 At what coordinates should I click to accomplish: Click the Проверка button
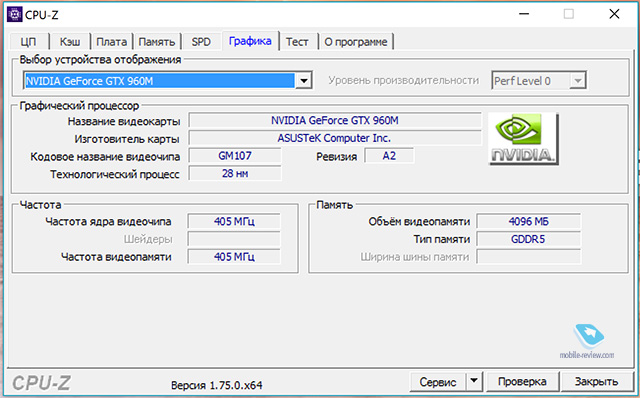[522, 382]
